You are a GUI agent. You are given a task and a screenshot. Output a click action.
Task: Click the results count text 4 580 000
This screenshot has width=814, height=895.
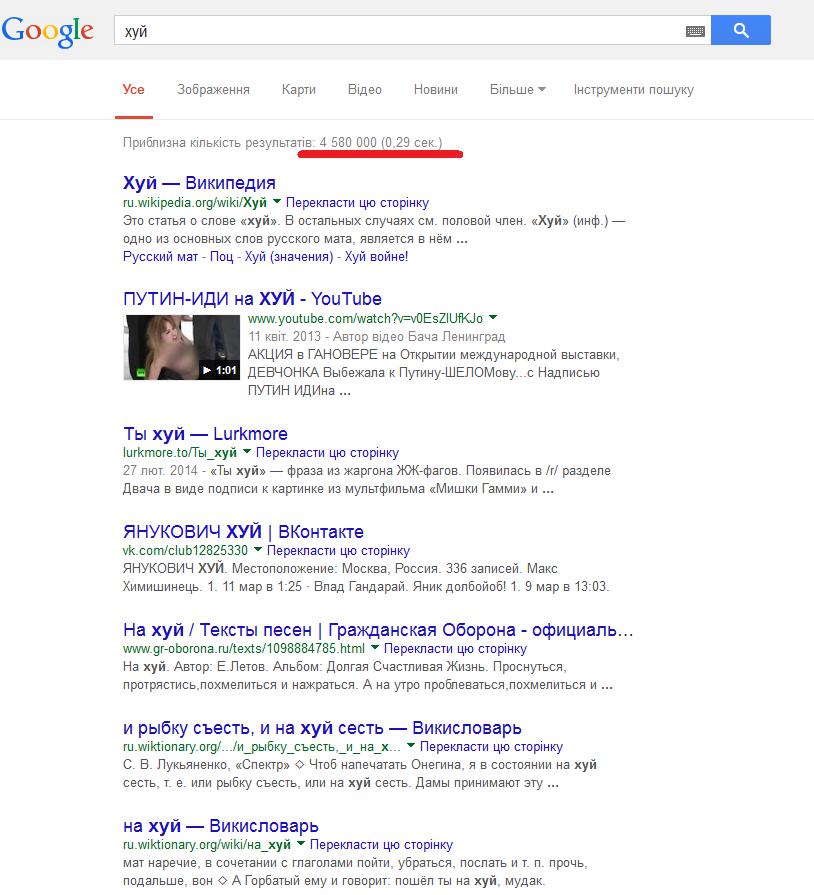point(348,143)
